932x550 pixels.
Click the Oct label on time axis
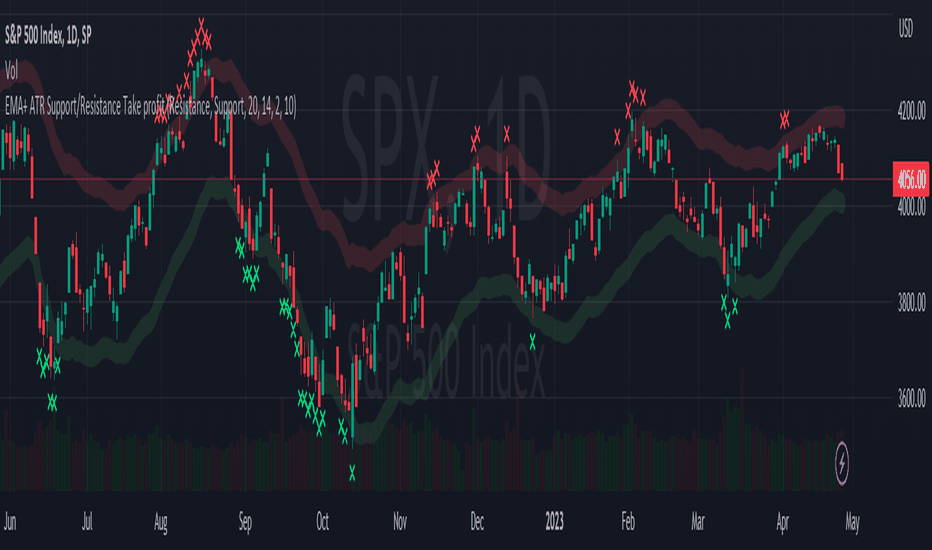click(322, 522)
